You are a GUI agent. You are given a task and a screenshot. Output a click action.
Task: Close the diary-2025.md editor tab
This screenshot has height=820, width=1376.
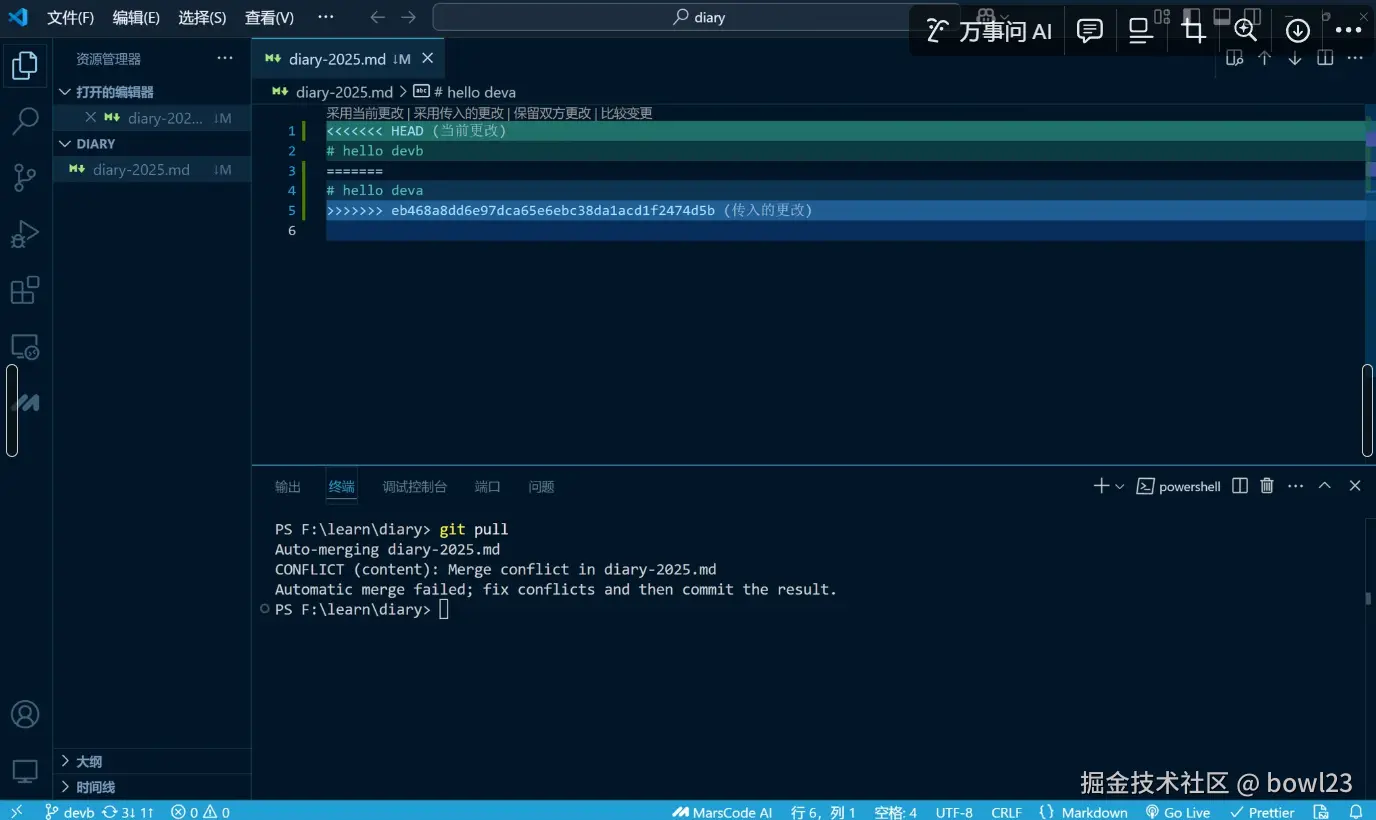point(428,59)
